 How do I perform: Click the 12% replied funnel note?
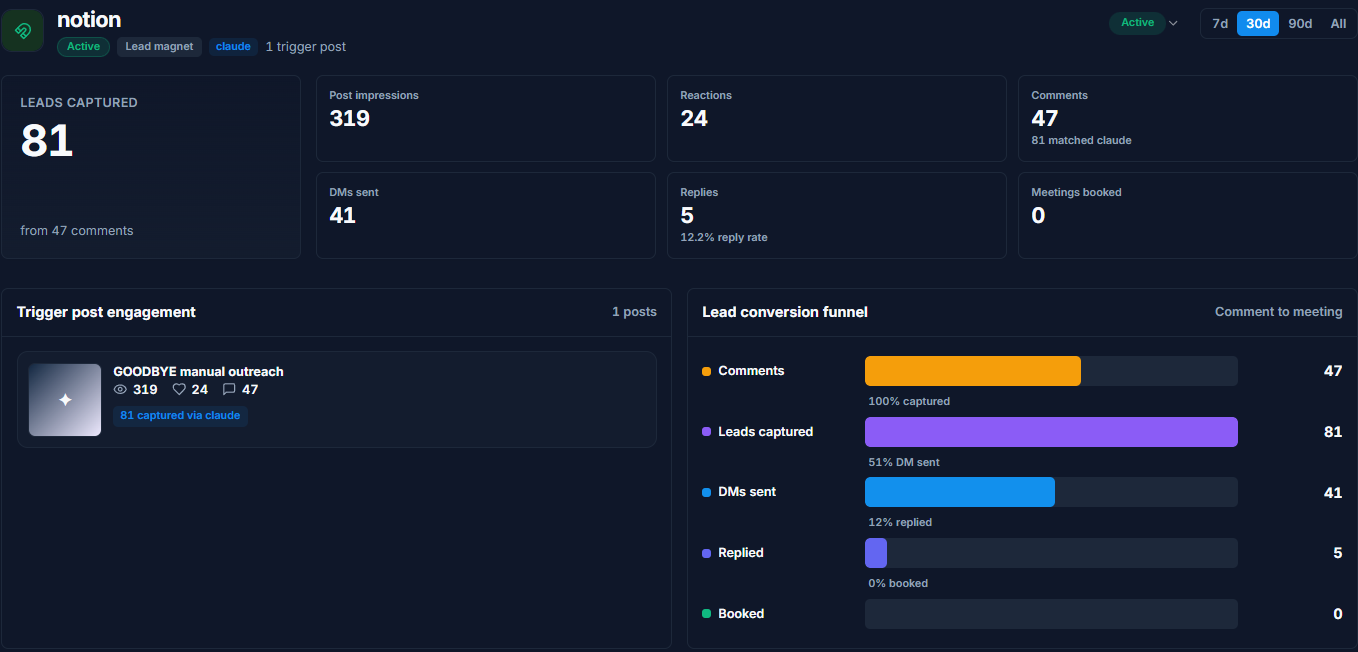coord(900,523)
